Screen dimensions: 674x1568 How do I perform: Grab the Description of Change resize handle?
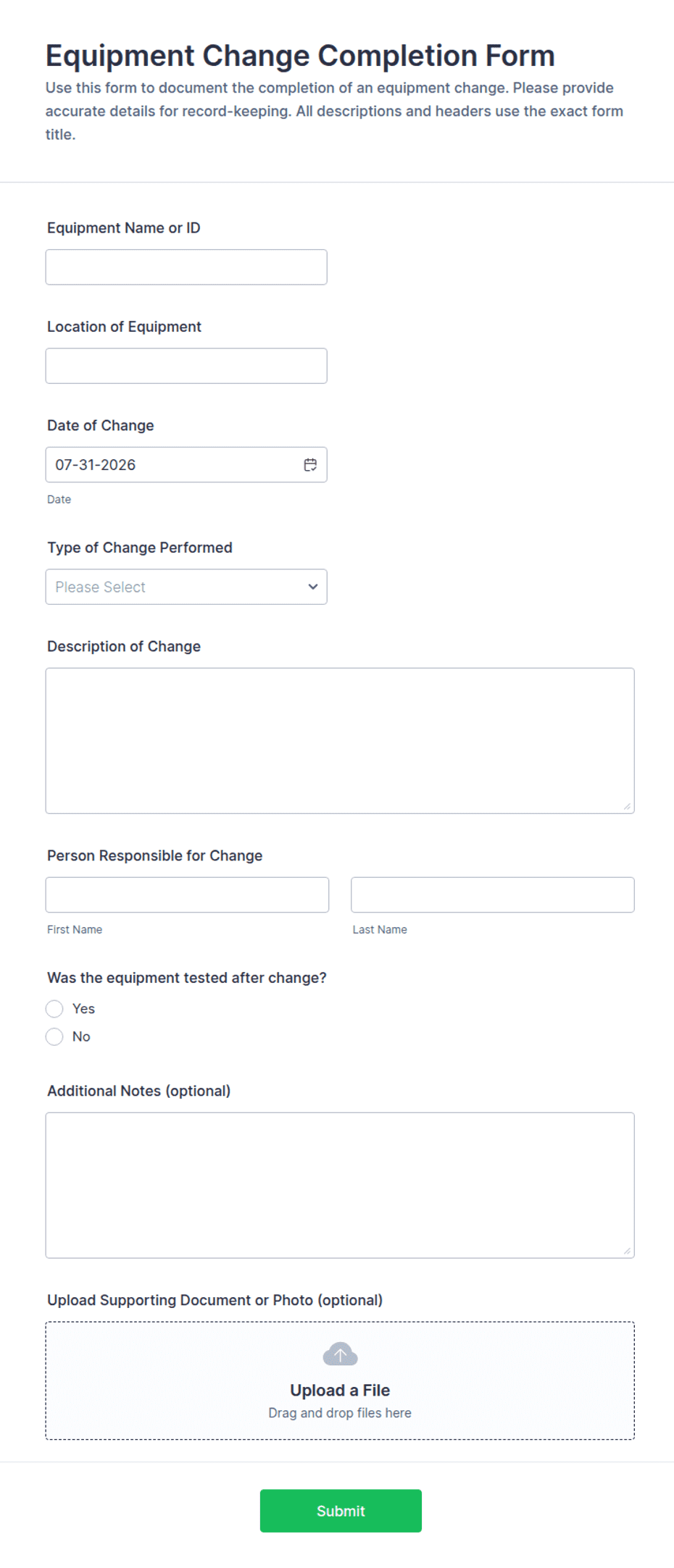pyautogui.click(x=627, y=806)
